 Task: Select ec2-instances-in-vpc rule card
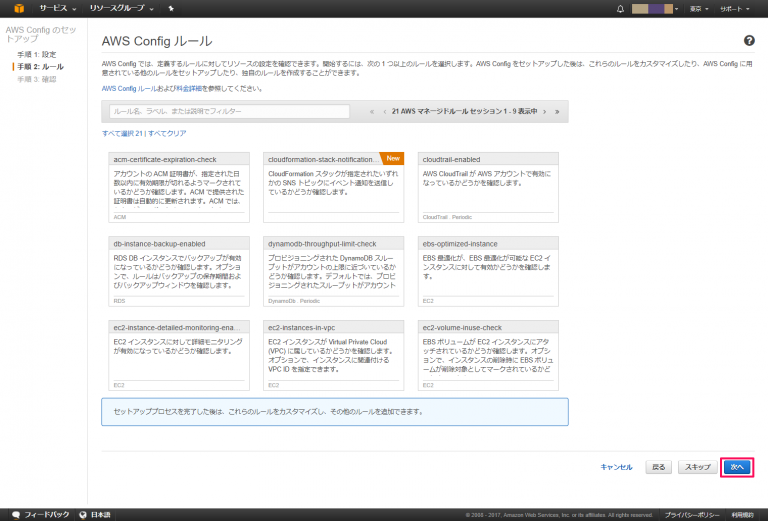[334, 355]
